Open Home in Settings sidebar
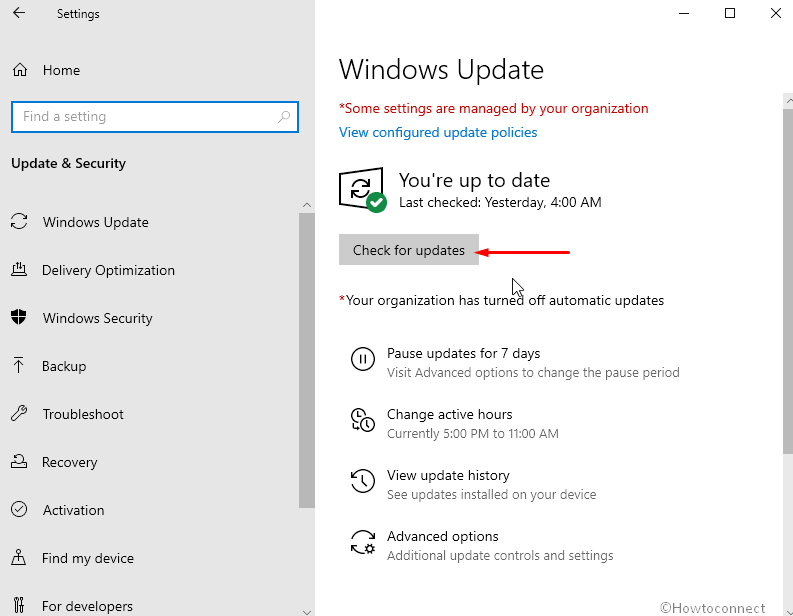This screenshot has height=616, width=793. [61, 70]
